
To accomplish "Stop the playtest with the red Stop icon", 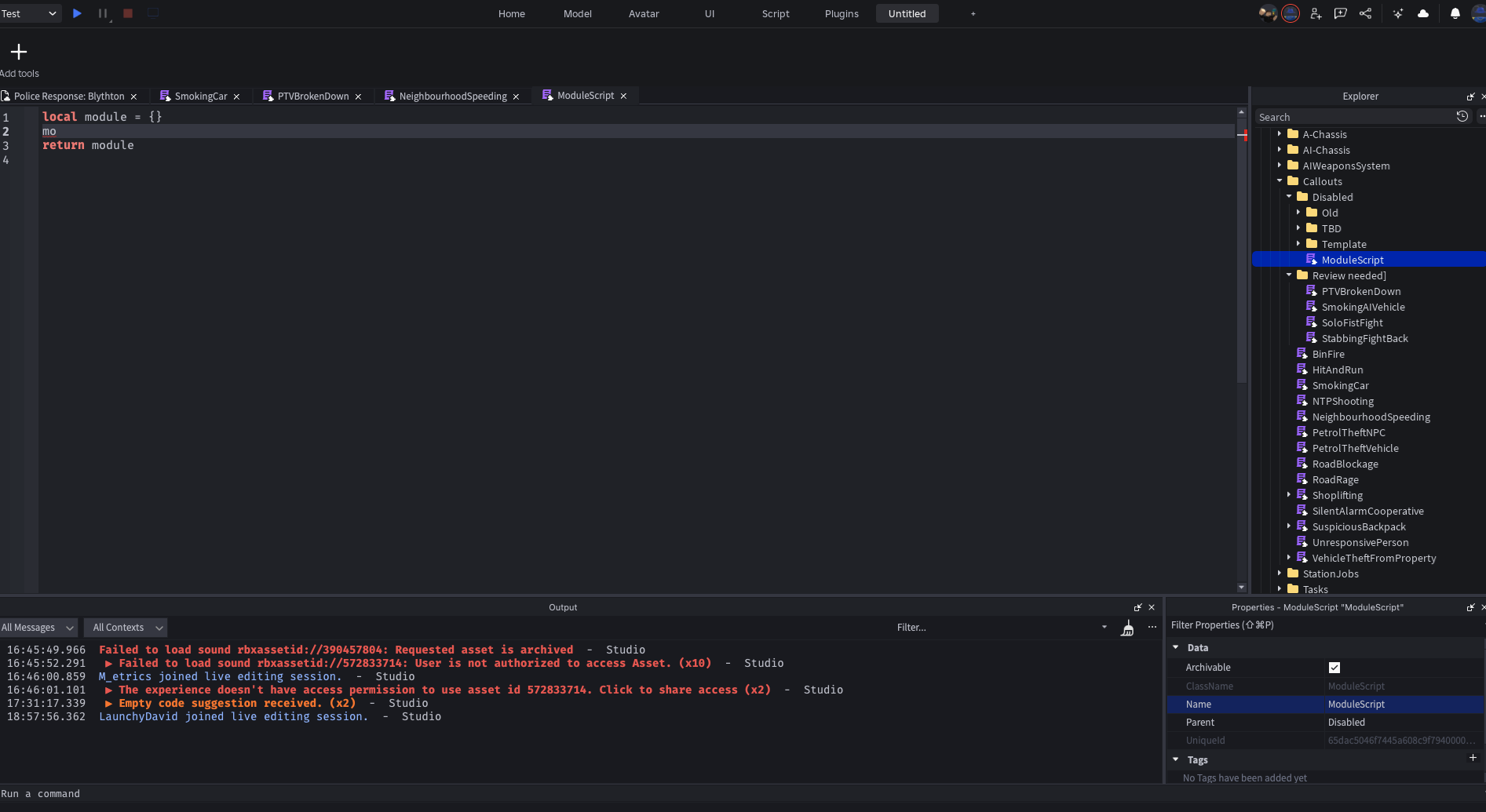I will [x=128, y=13].
